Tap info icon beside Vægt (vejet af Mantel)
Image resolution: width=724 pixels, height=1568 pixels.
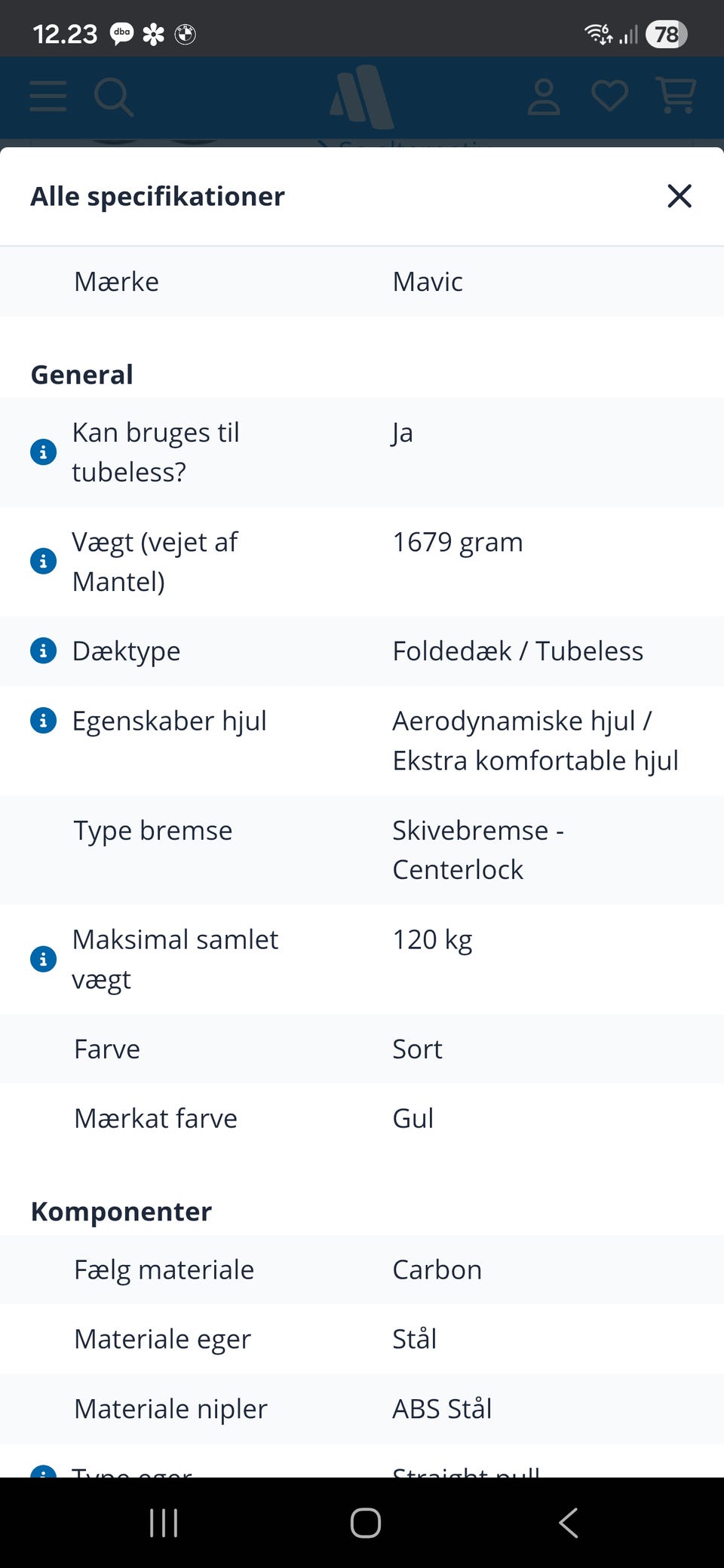[43, 562]
